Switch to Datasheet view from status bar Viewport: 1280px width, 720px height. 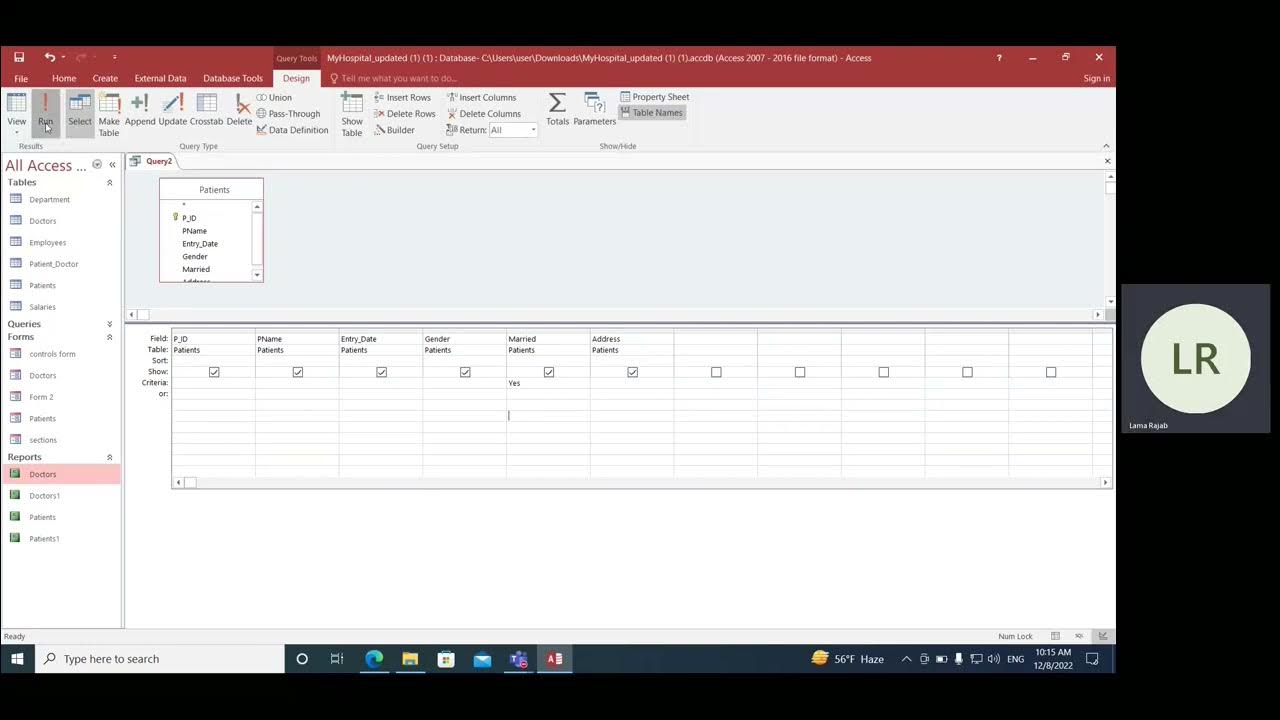coord(1055,636)
